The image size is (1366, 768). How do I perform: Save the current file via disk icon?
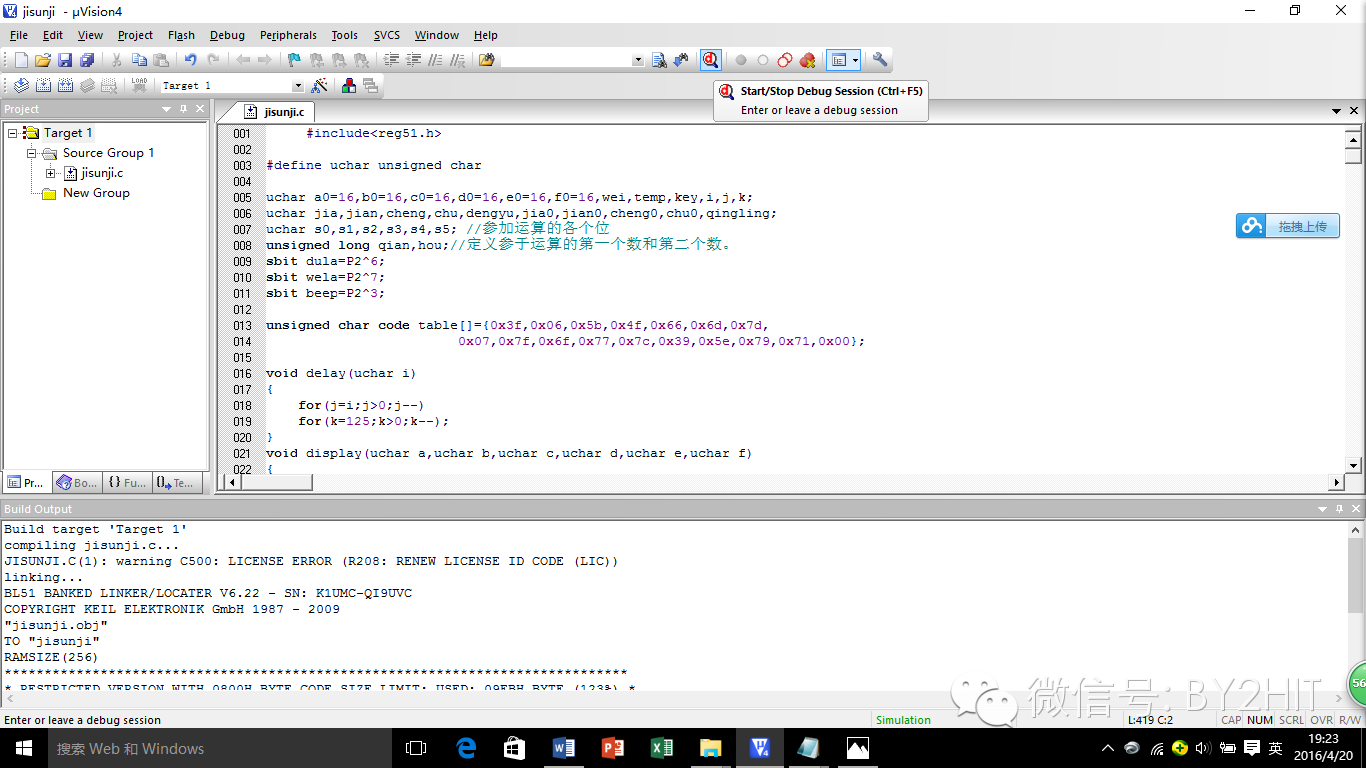tap(65, 60)
